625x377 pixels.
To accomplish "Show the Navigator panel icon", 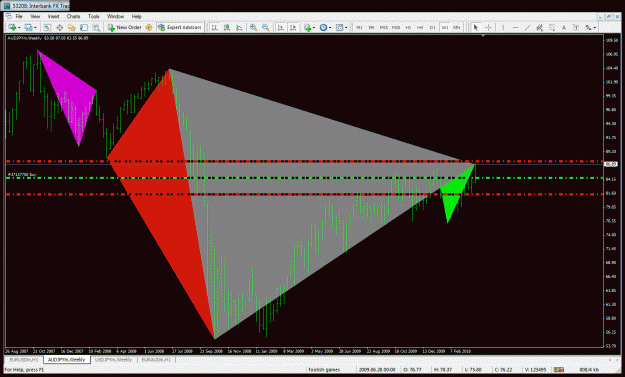I will [72, 27].
